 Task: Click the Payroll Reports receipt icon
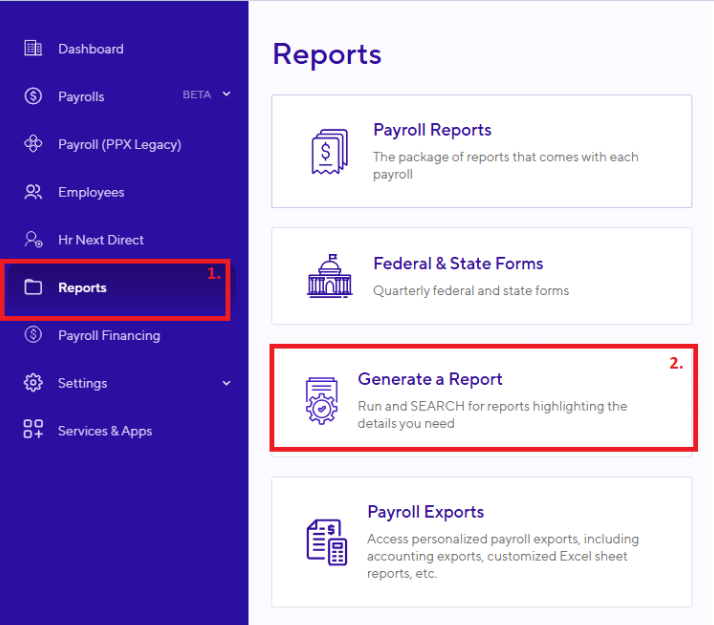330,151
